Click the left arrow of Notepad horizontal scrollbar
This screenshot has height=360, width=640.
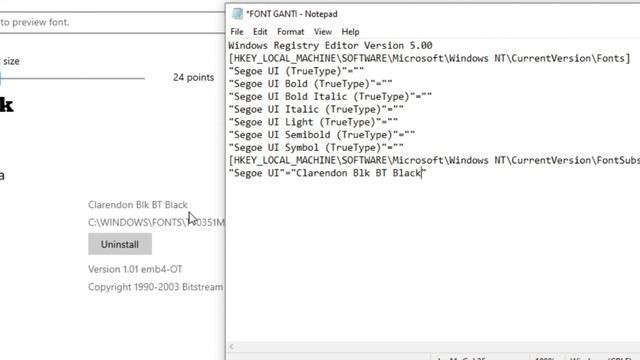point(231,347)
